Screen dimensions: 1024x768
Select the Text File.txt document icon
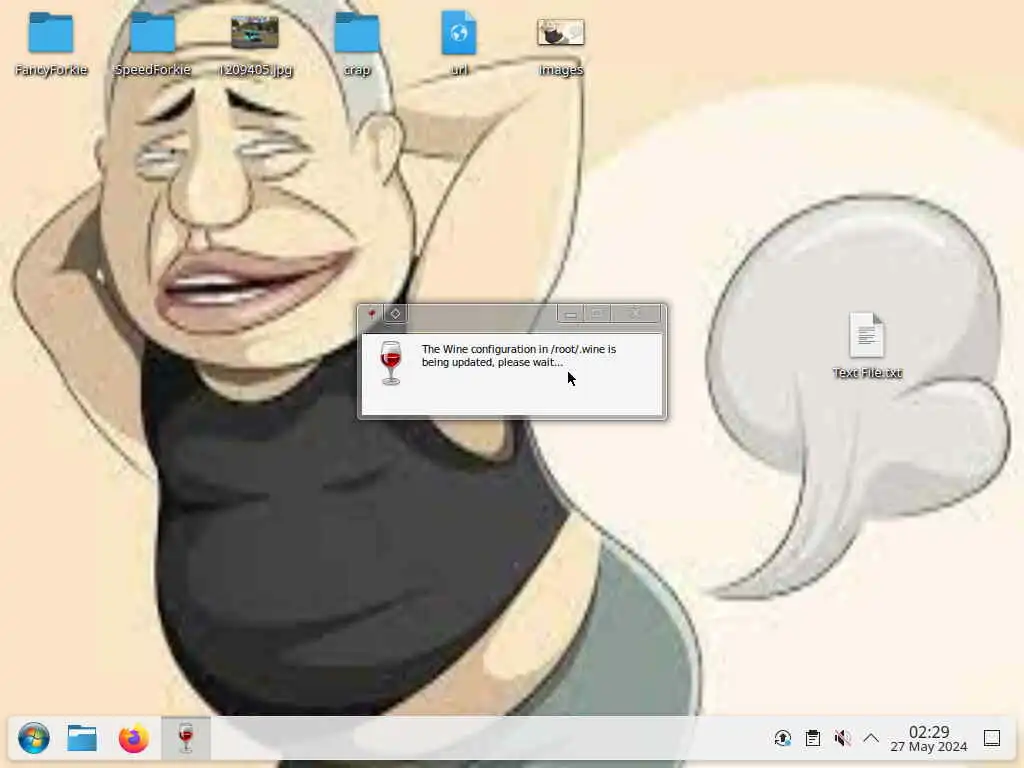click(867, 346)
